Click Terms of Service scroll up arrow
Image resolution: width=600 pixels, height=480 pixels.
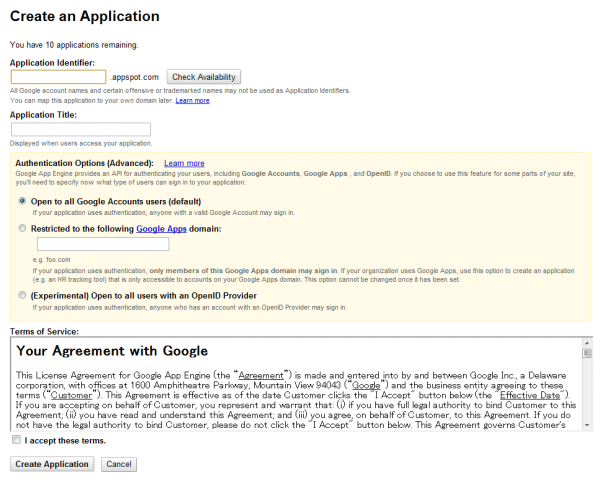coord(586,343)
